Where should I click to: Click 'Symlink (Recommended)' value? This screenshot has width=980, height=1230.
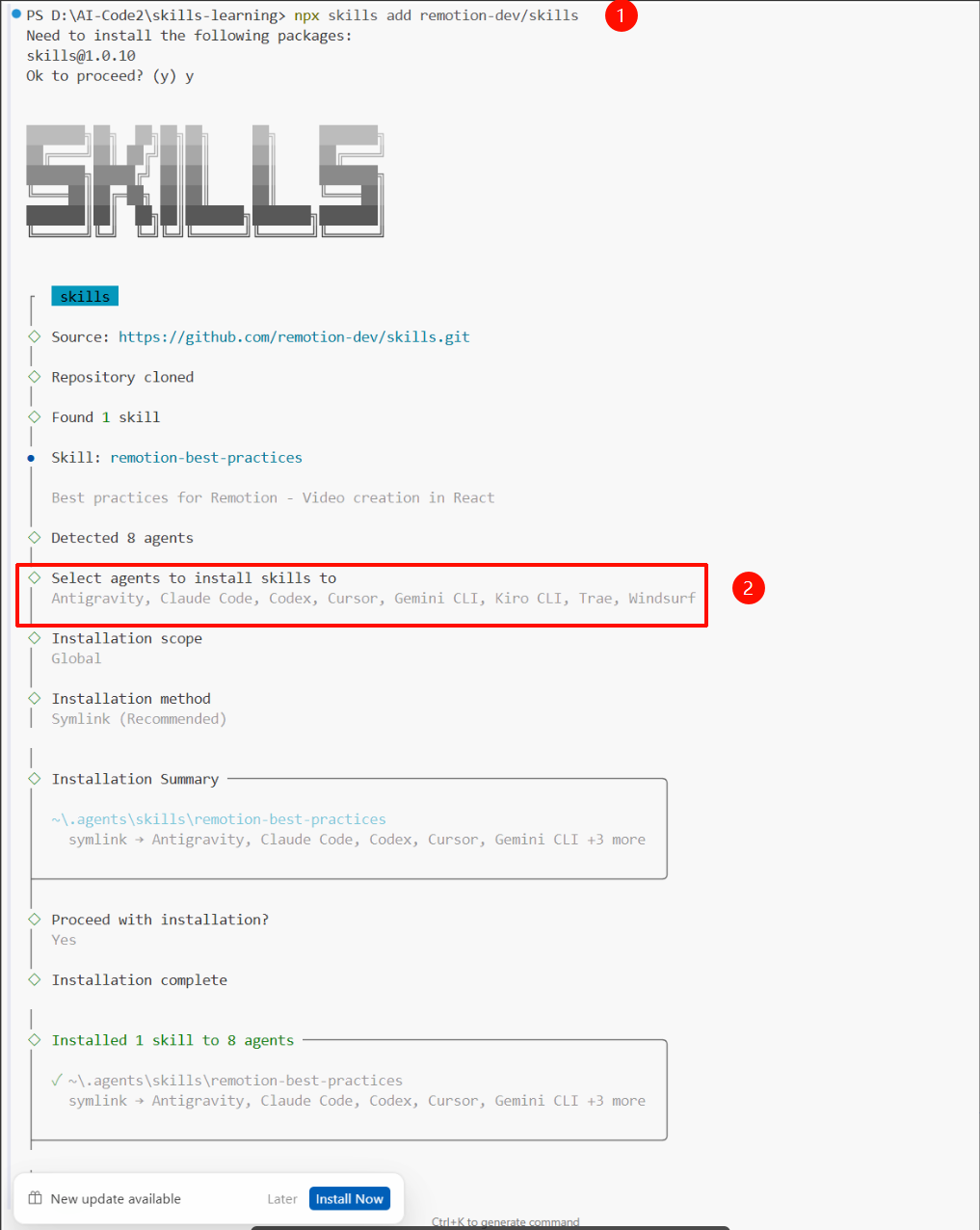(139, 719)
